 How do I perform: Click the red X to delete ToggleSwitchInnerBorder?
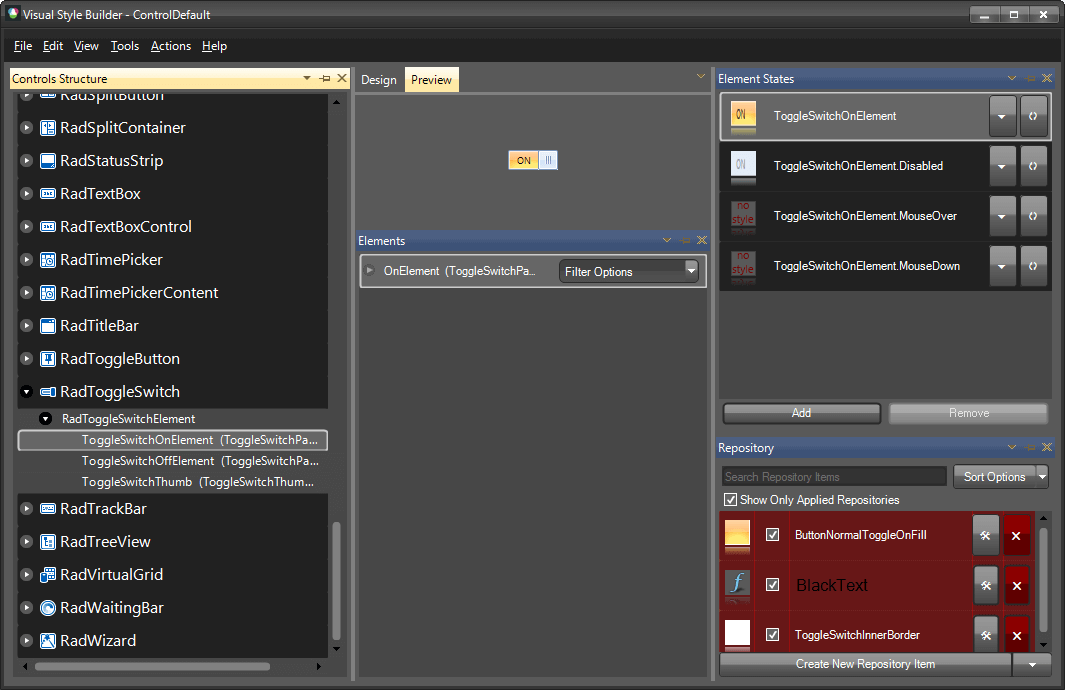point(1016,634)
